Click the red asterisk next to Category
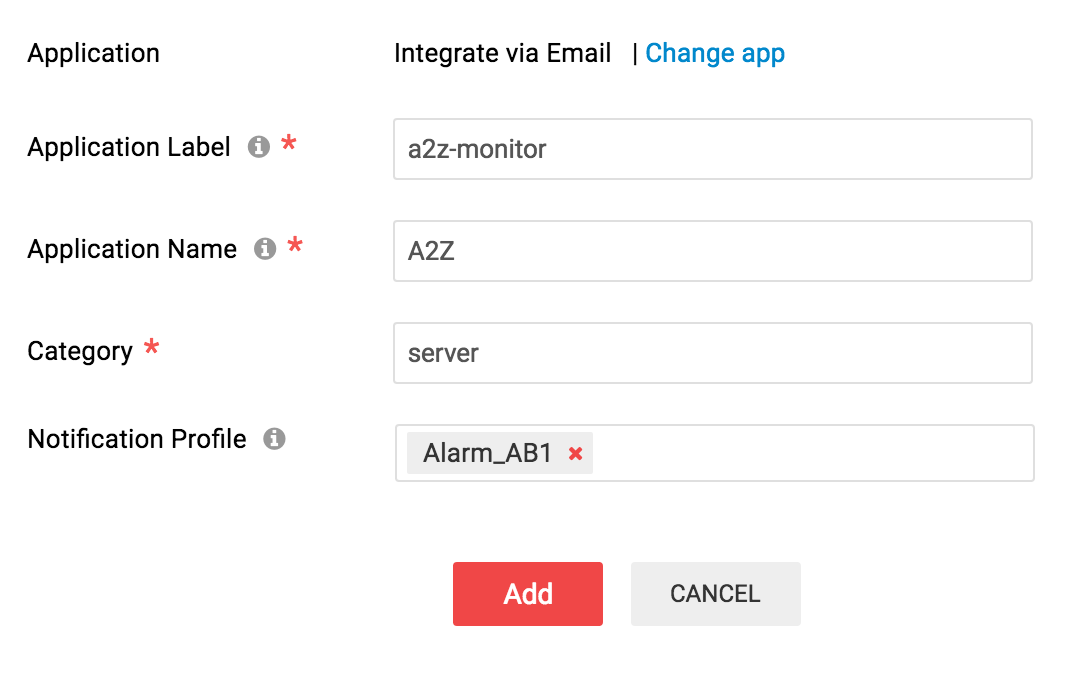The image size is (1067, 684). [151, 347]
